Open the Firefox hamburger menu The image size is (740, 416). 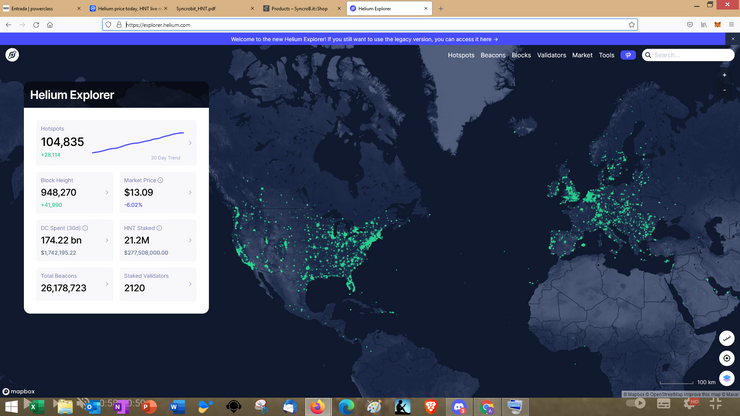click(731, 25)
